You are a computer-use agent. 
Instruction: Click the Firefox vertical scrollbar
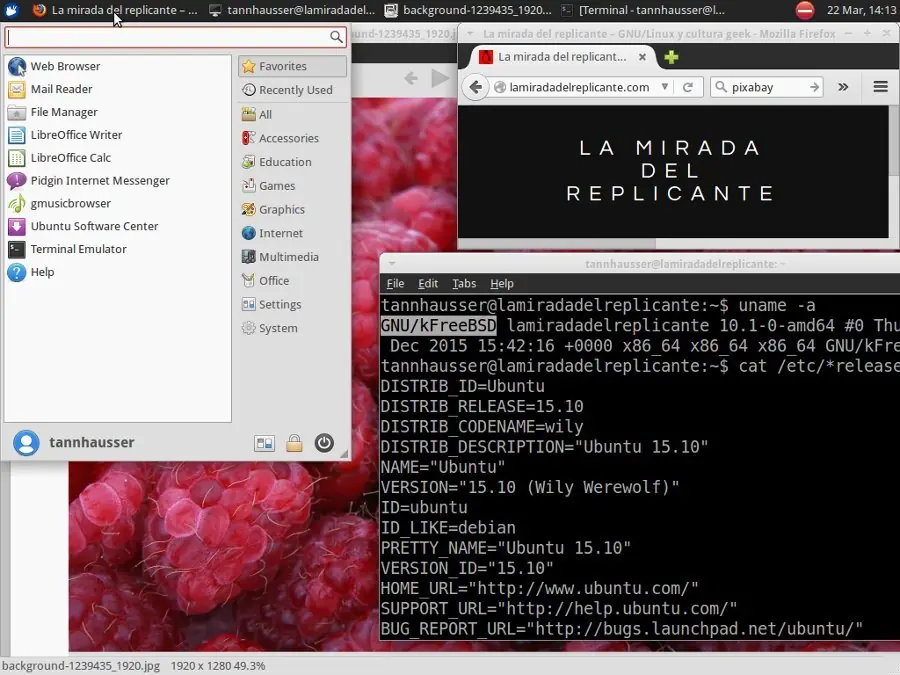coord(895,141)
